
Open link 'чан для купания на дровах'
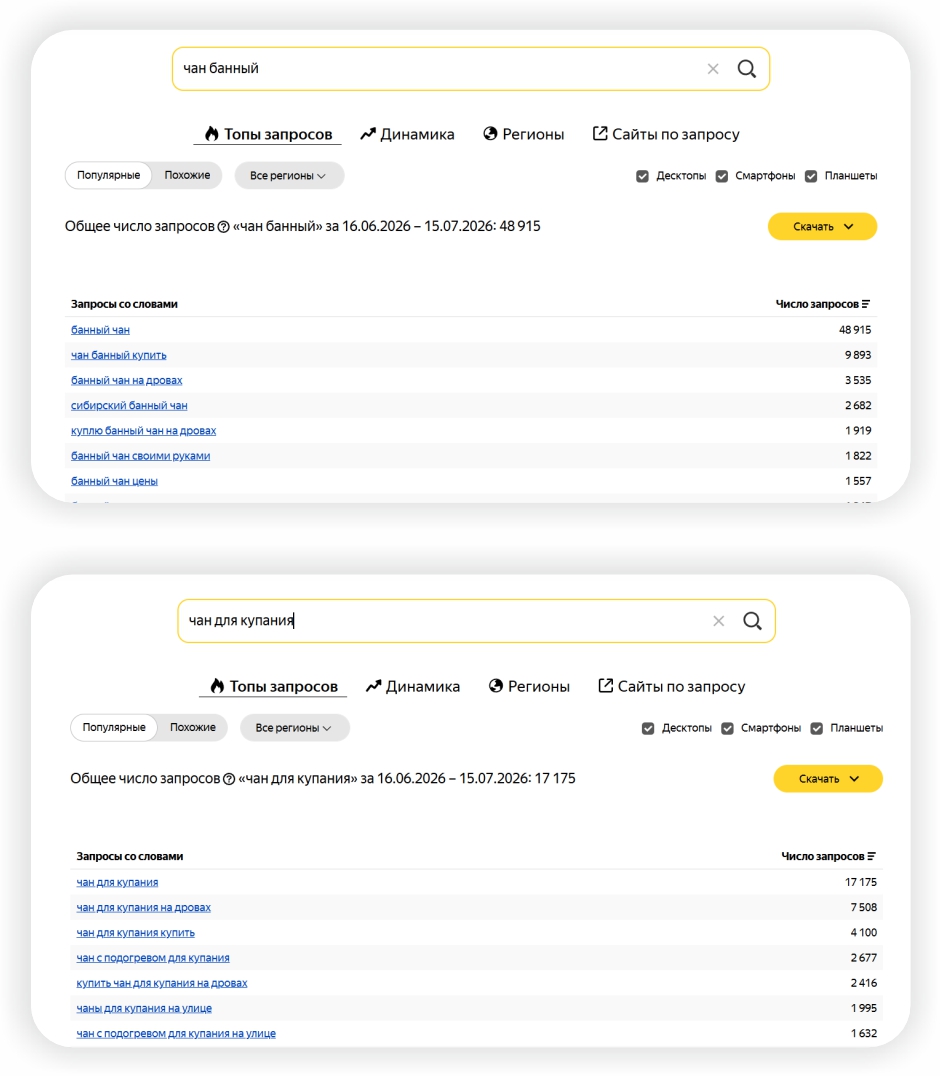tap(143, 907)
